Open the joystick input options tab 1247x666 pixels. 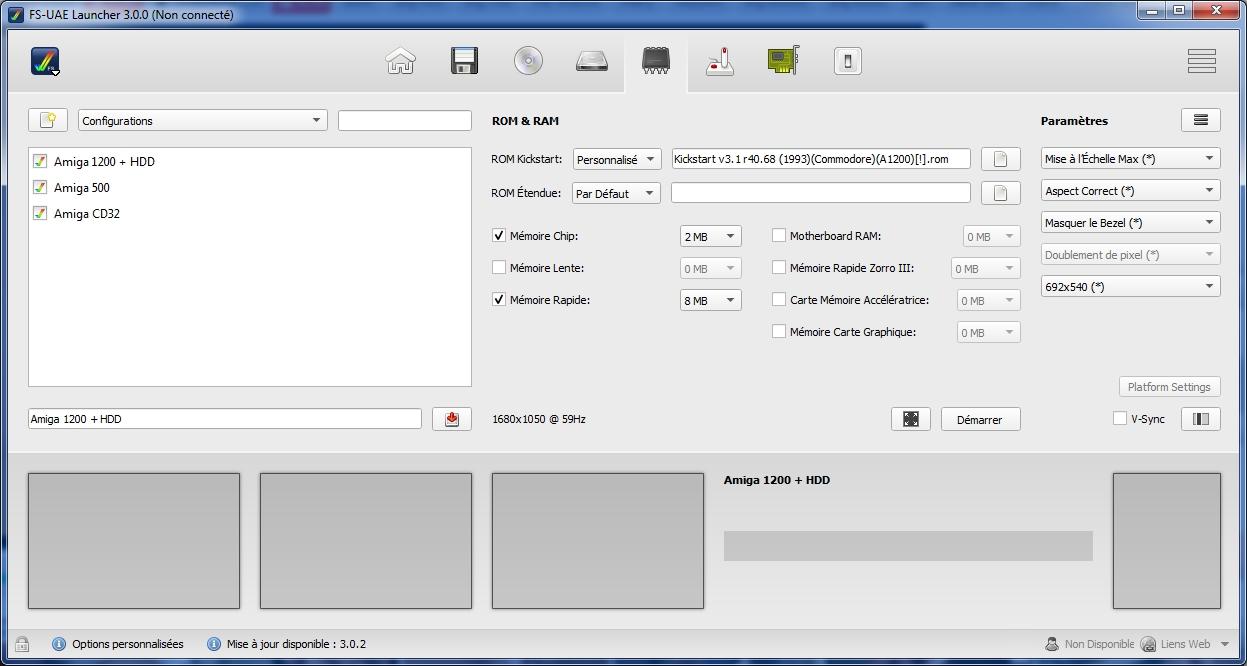pyautogui.click(x=719, y=61)
